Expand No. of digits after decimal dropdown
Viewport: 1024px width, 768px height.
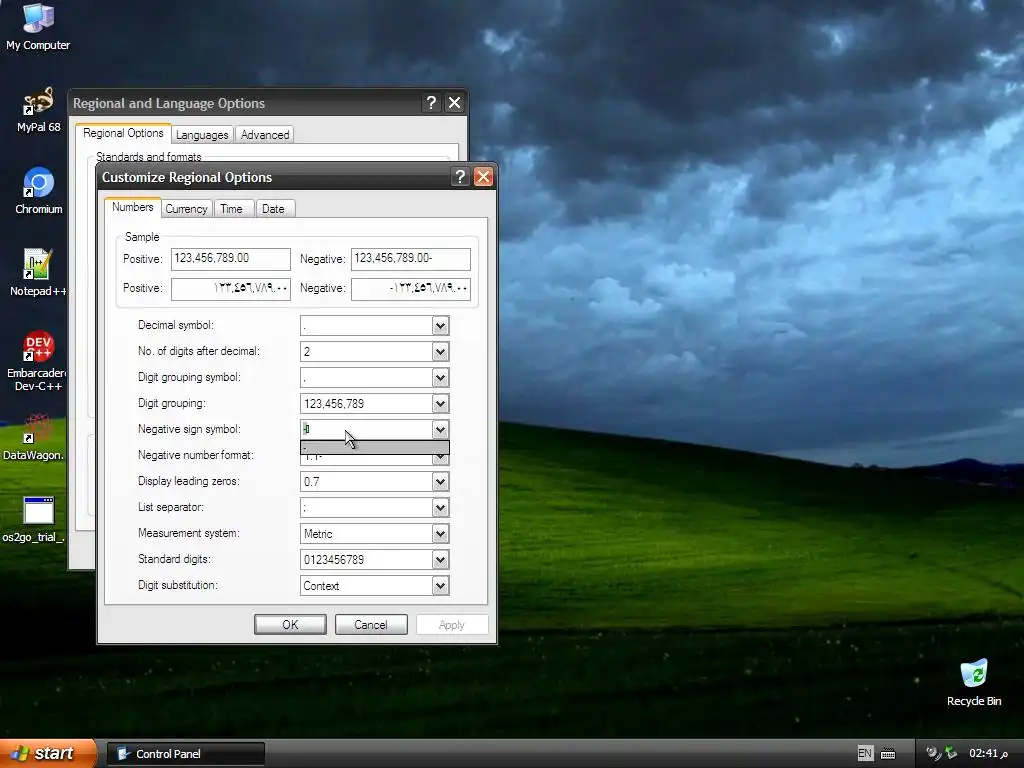[x=440, y=352]
